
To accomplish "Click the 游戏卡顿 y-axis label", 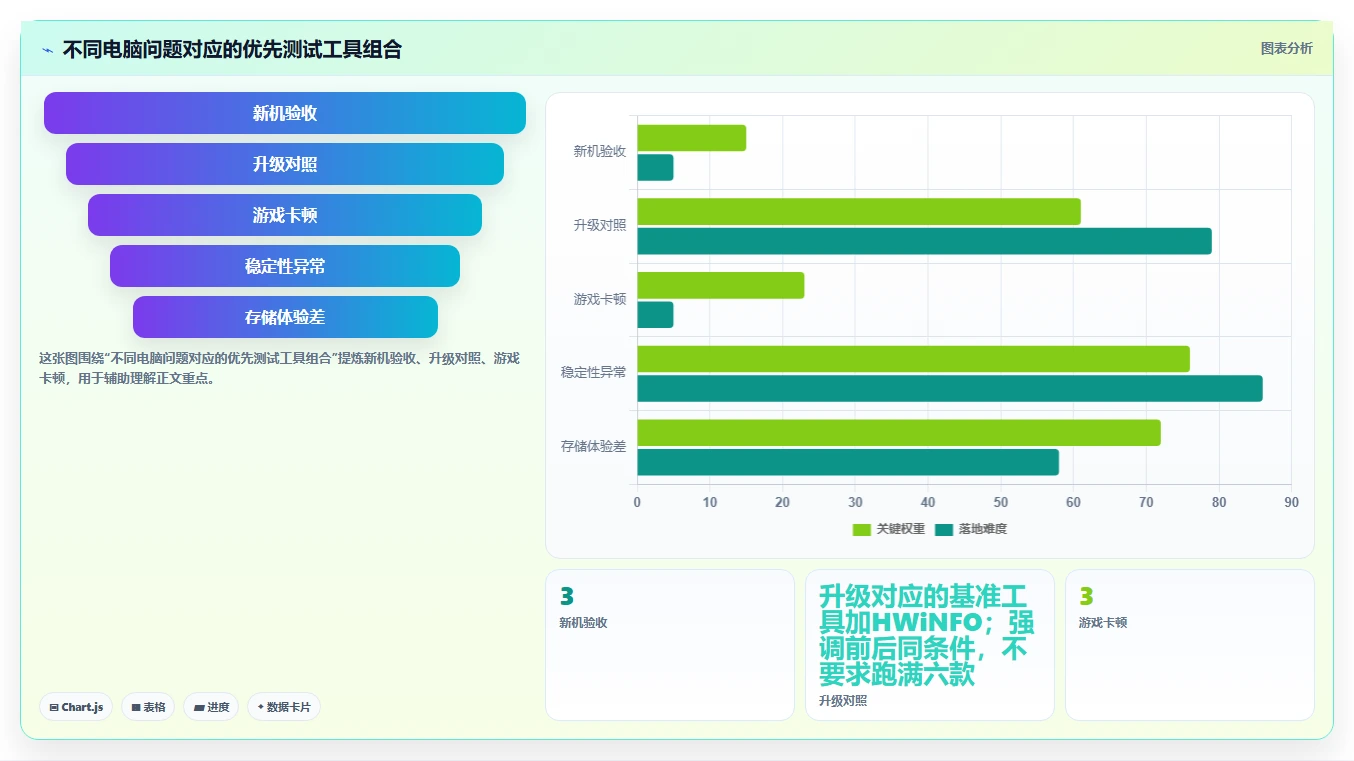I will (x=600, y=299).
